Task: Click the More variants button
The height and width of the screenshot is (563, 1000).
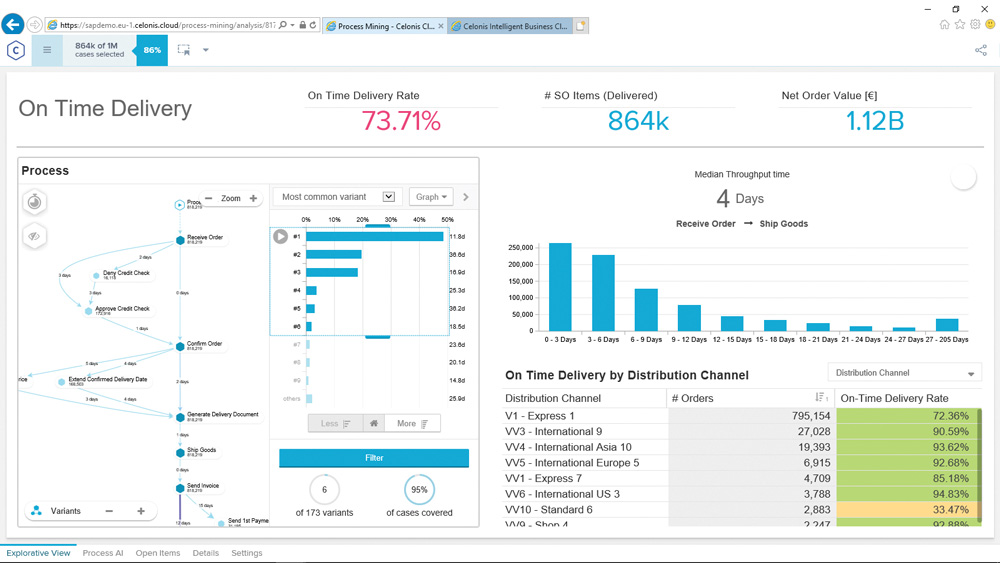Action: pos(412,424)
